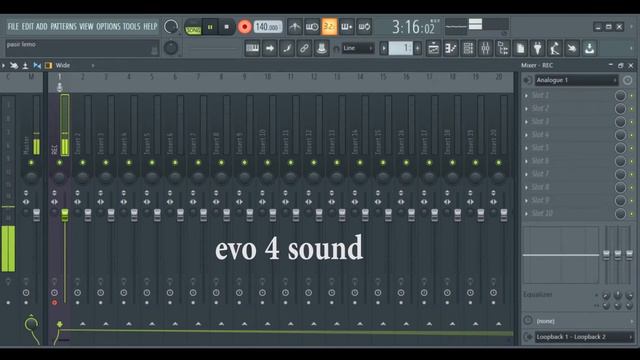
Task: Open the project info page icon
Action: [x=520, y=49]
